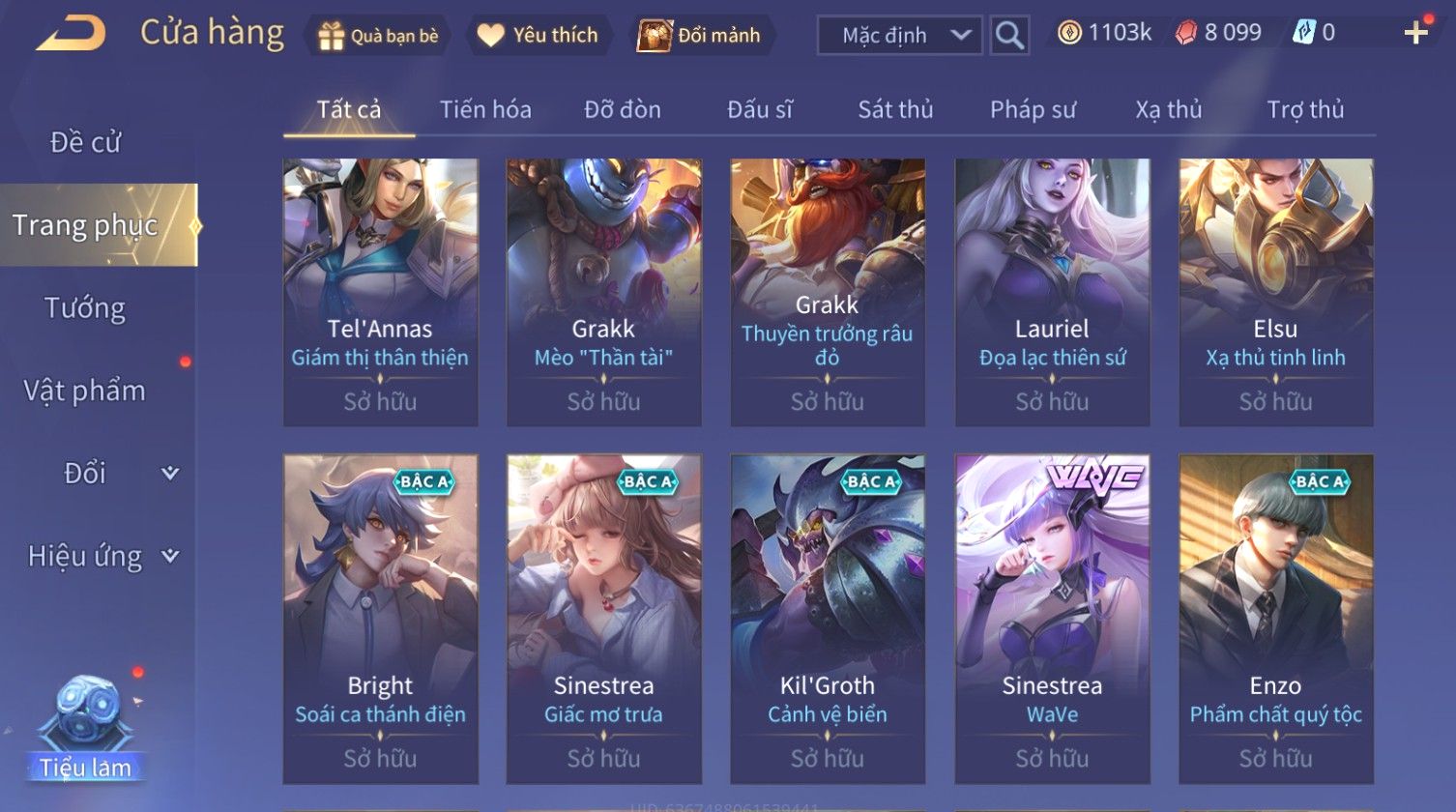Open Đổi mảnh chest exchange
The width and height of the screenshot is (1456, 812).
click(699, 36)
